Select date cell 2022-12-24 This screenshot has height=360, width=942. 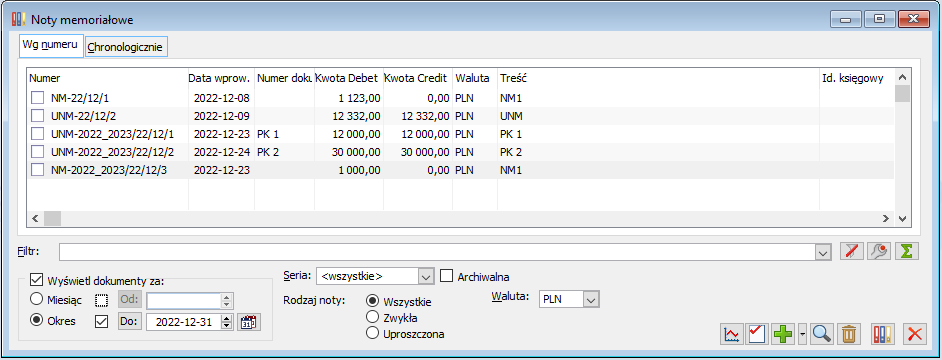pyautogui.click(x=221, y=152)
